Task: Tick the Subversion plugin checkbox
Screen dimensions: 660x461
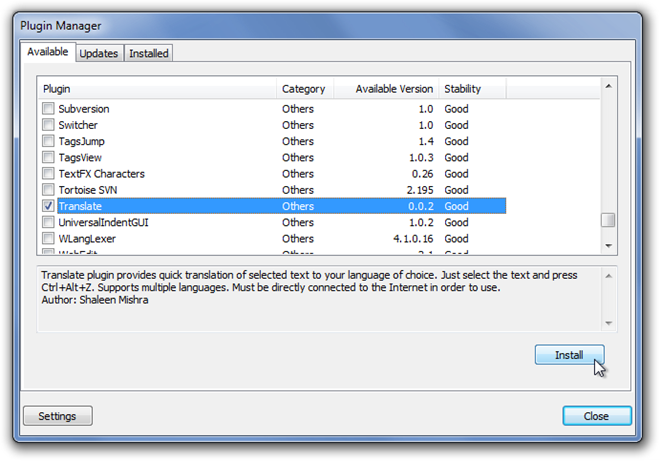Action: (48, 109)
